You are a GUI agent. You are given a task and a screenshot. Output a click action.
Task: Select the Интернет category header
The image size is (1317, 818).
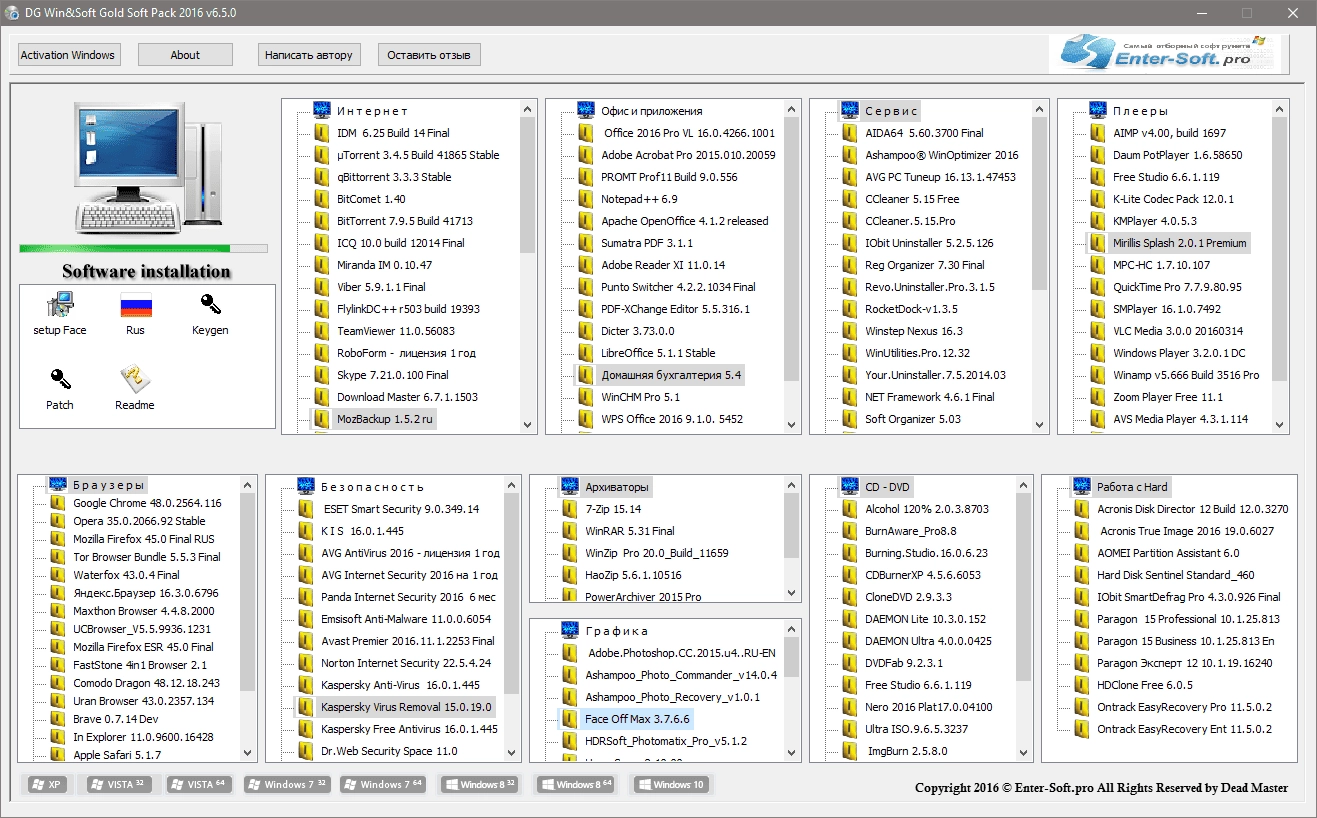[x=372, y=111]
